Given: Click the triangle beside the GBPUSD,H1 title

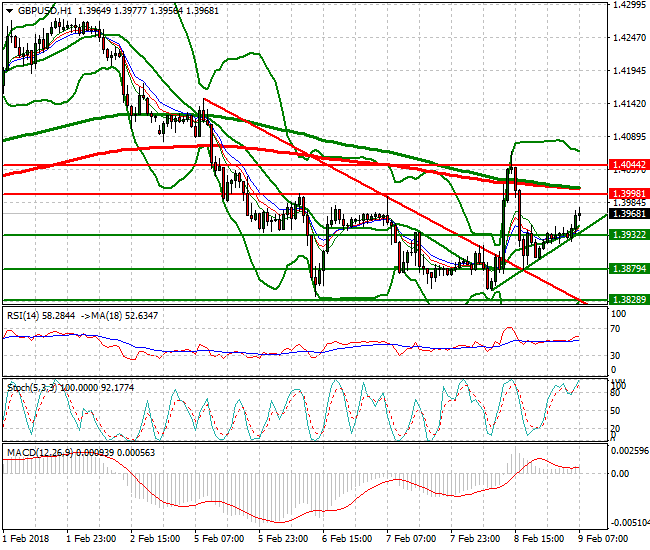Looking at the screenshot, I should click(10, 11).
